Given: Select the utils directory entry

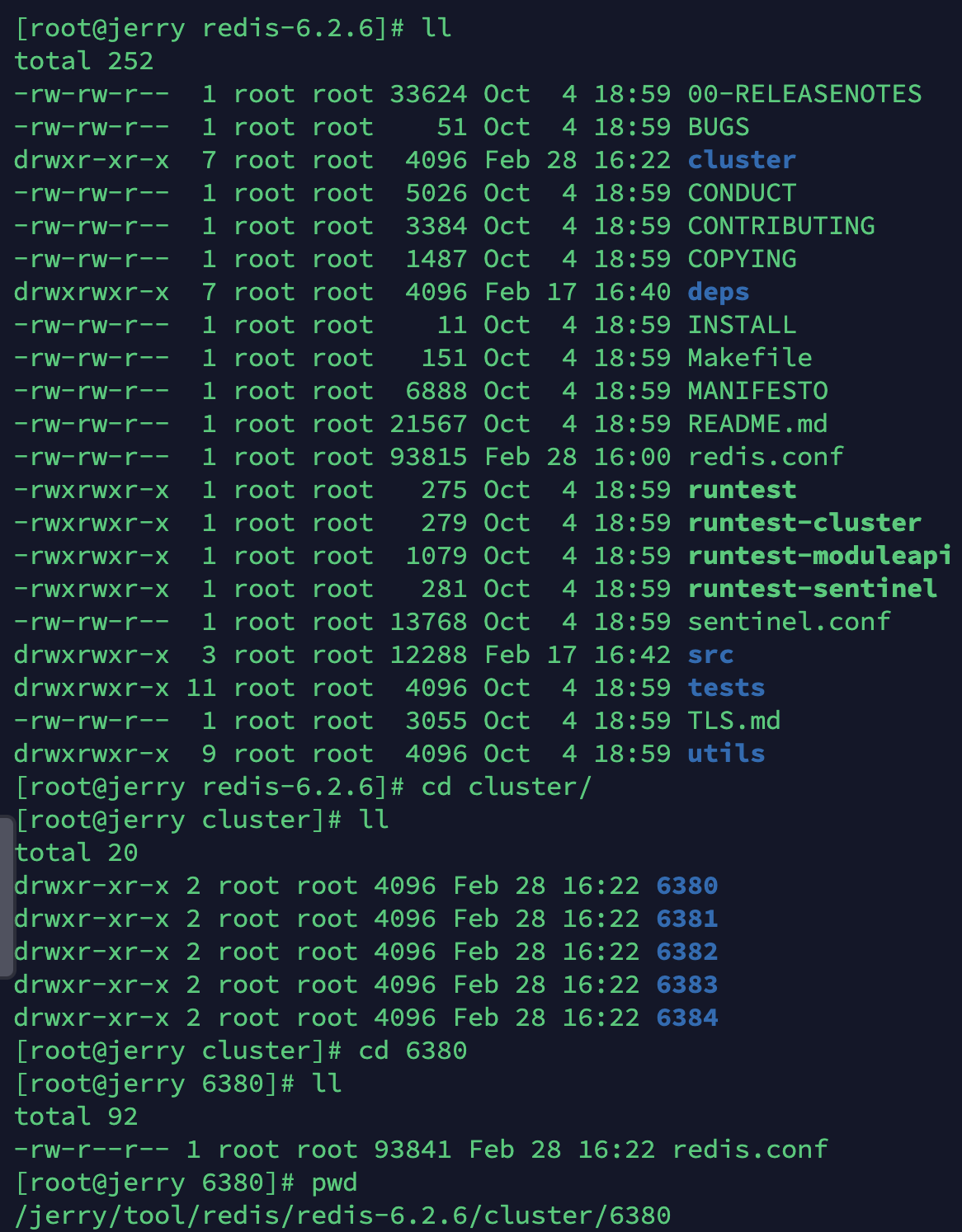Looking at the screenshot, I should click(x=726, y=754).
